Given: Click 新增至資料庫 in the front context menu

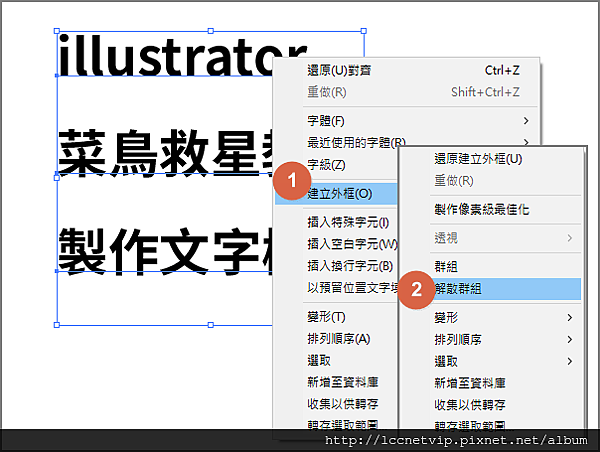Looking at the screenshot, I should [470, 383].
